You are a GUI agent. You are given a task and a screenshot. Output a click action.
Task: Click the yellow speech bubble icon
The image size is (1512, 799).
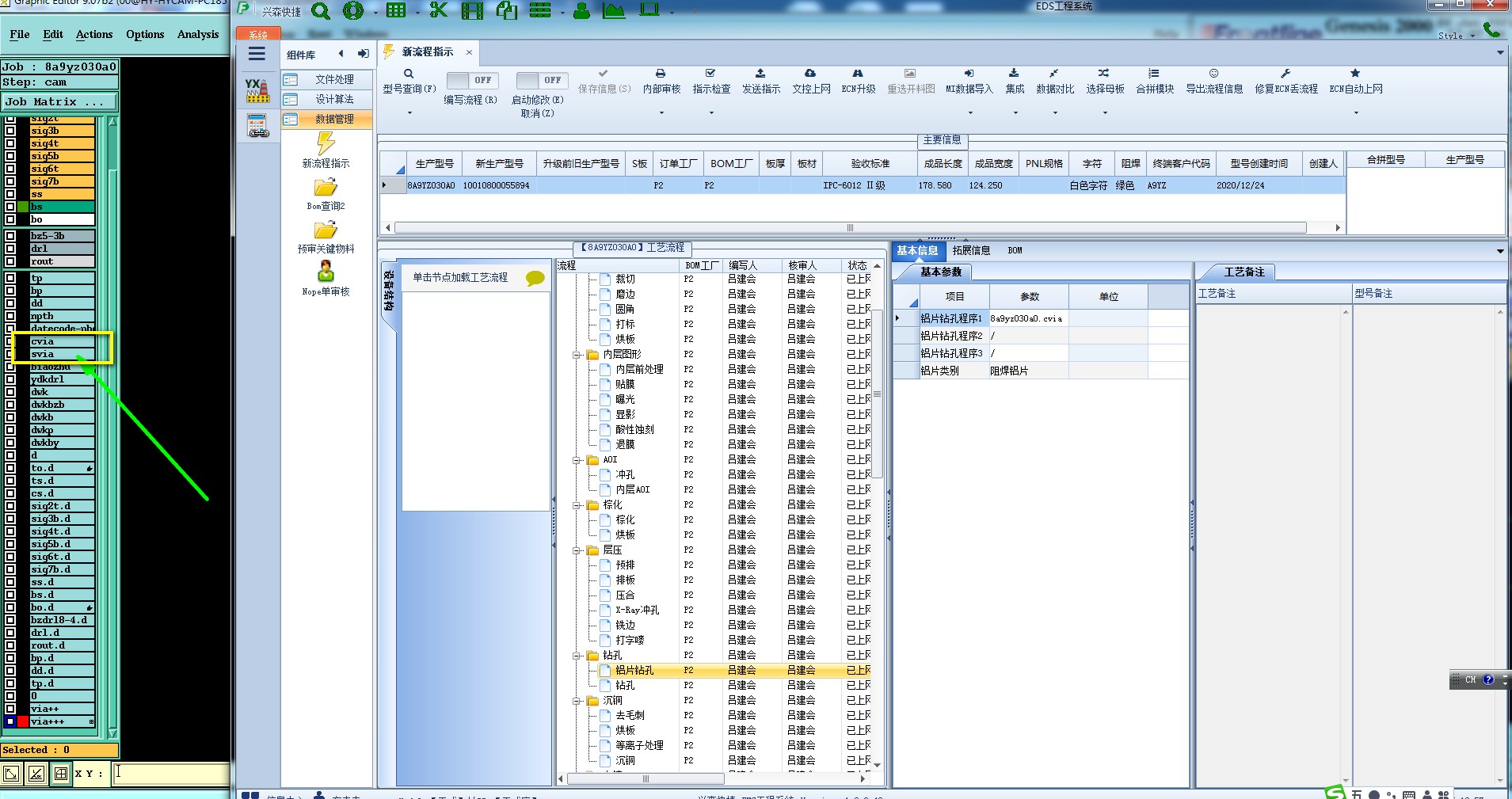[x=535, y=278]
